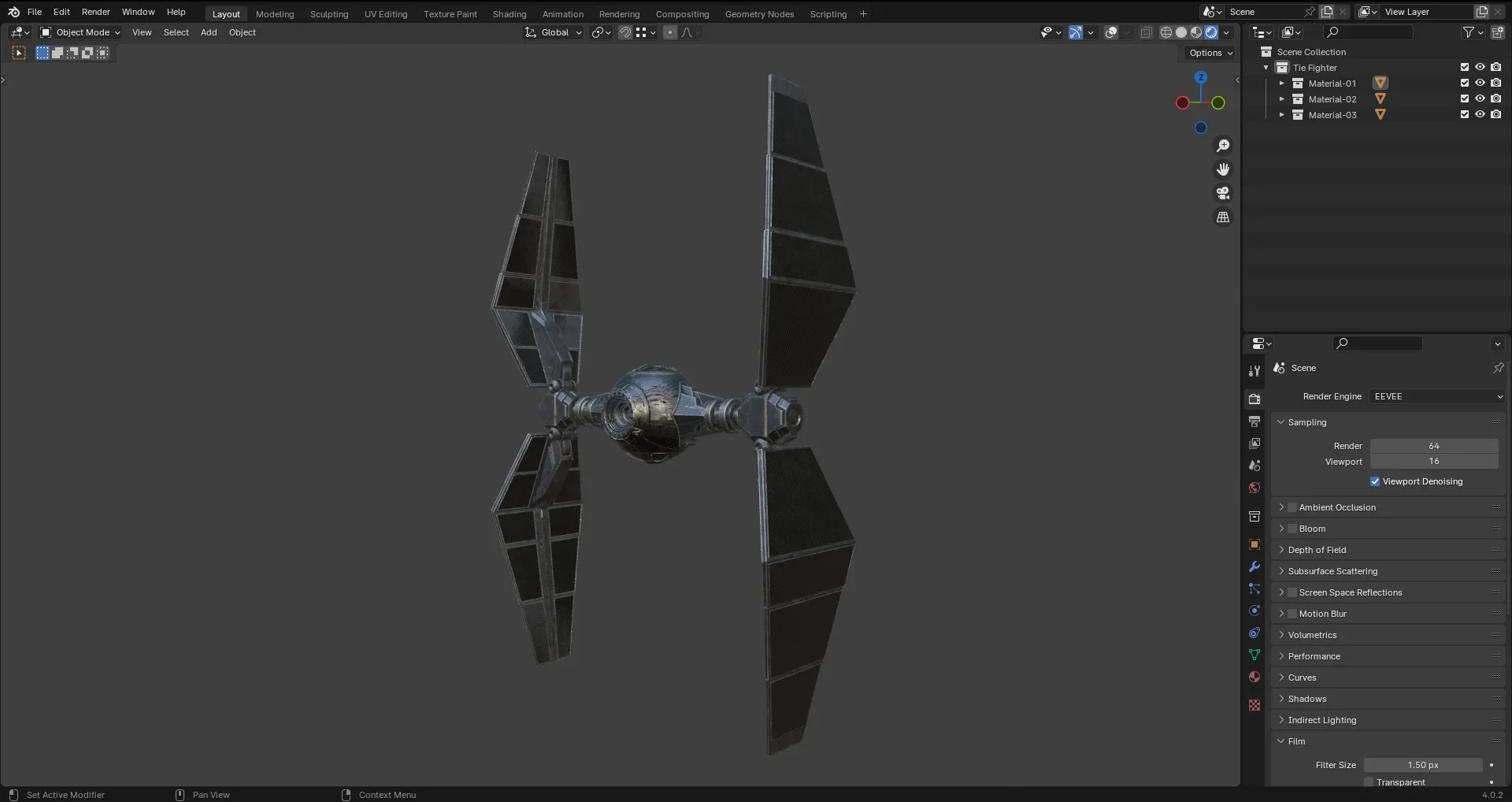Screen dimensions: 1512x802
Task: Open the File menu
Action: [x=35, y=12]
